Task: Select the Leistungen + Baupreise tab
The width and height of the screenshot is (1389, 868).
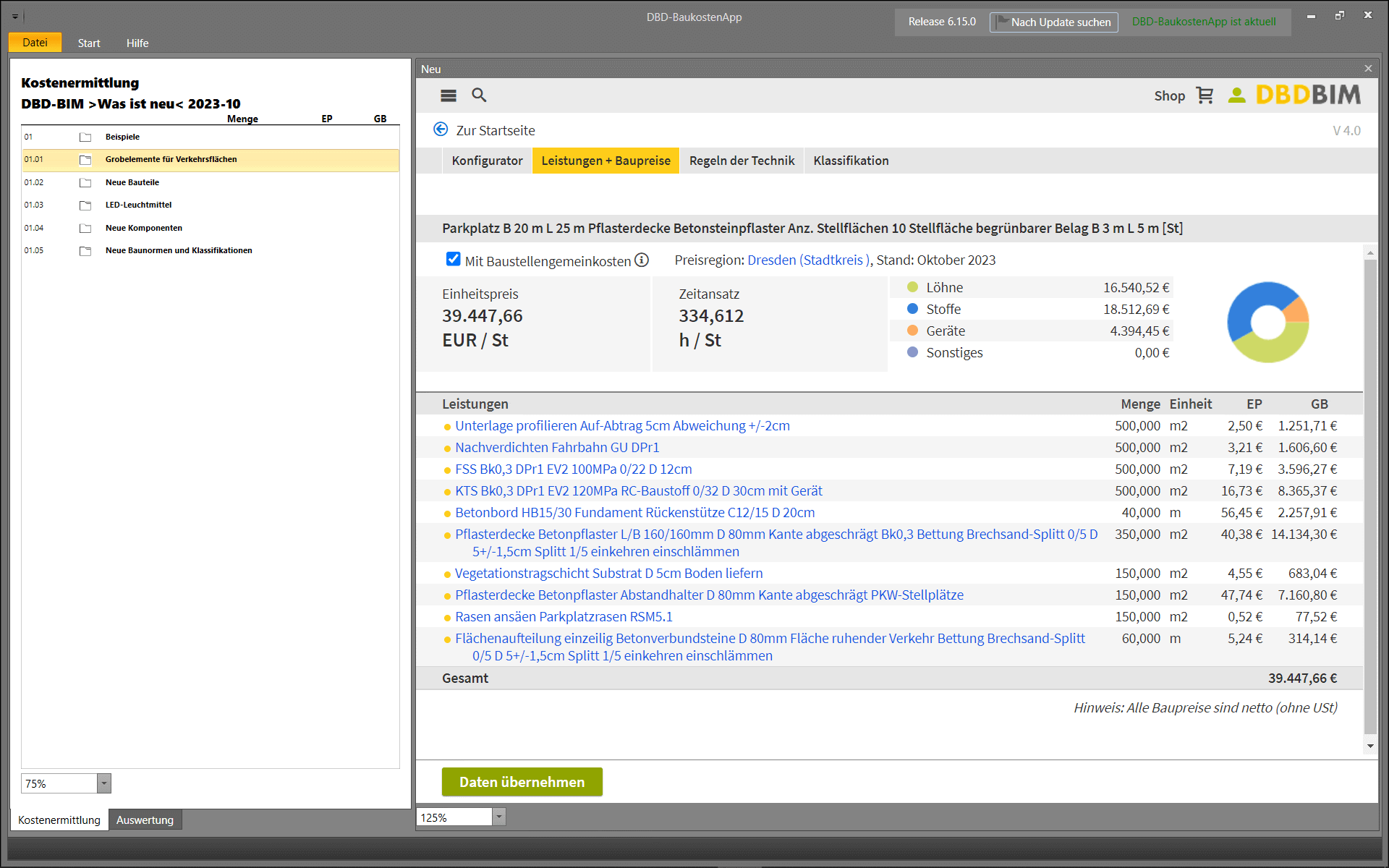Action: 606,161
